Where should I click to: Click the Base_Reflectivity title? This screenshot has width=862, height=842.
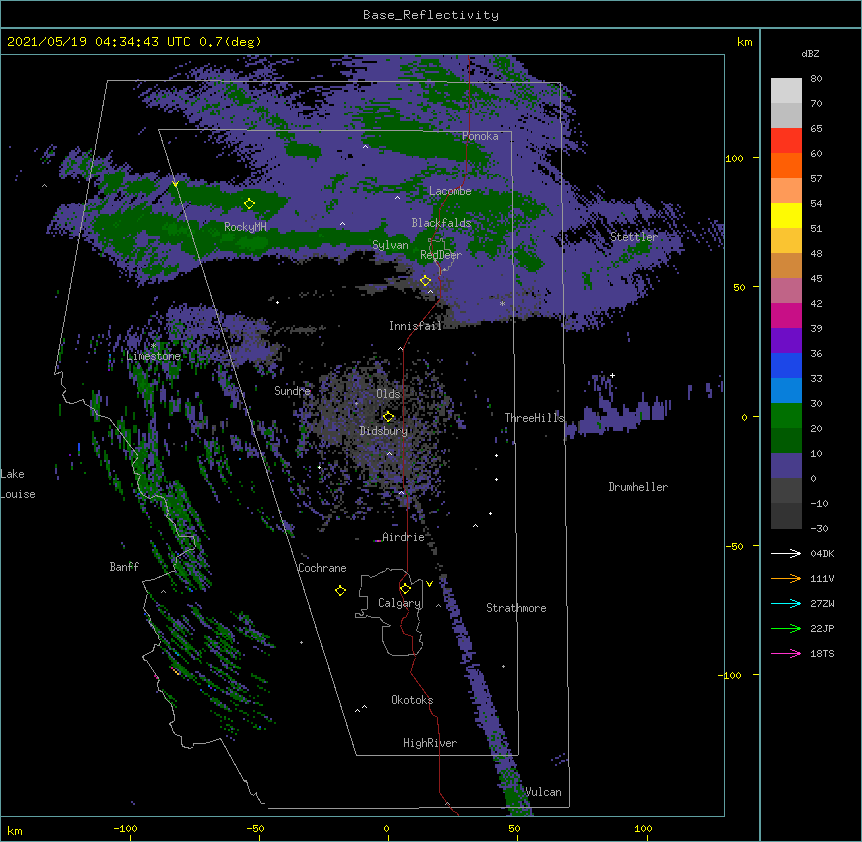tap(431, 15)
